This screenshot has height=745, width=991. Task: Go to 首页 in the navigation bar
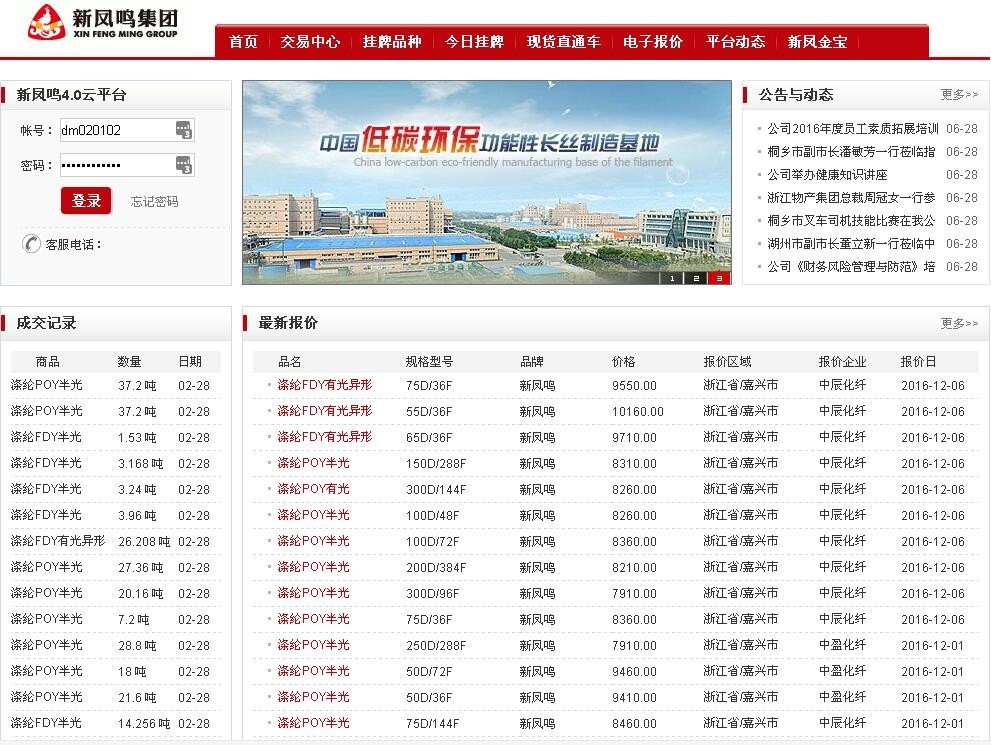coord(243,42)
